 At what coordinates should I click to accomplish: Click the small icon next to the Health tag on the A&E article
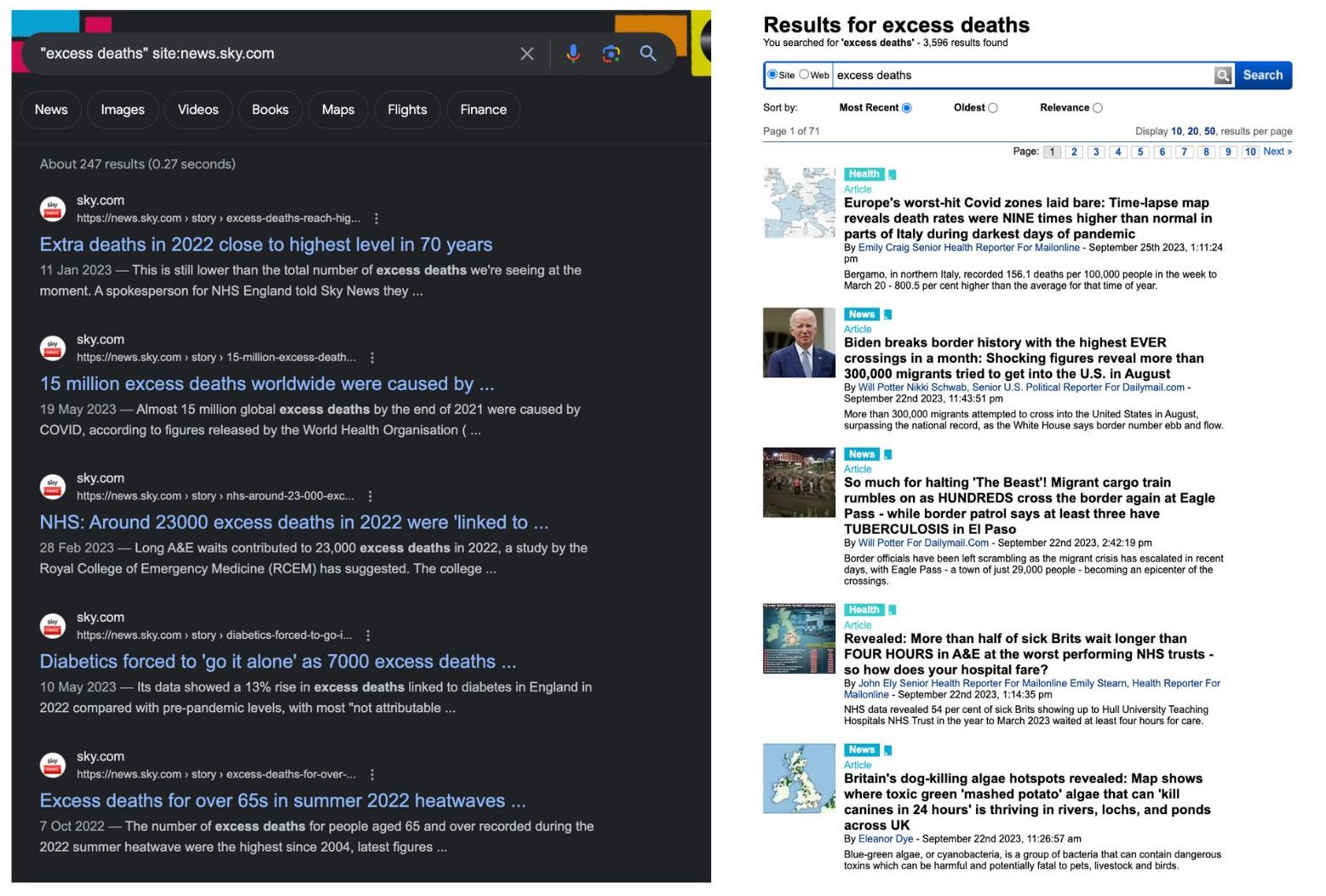(x=892, y=611)
